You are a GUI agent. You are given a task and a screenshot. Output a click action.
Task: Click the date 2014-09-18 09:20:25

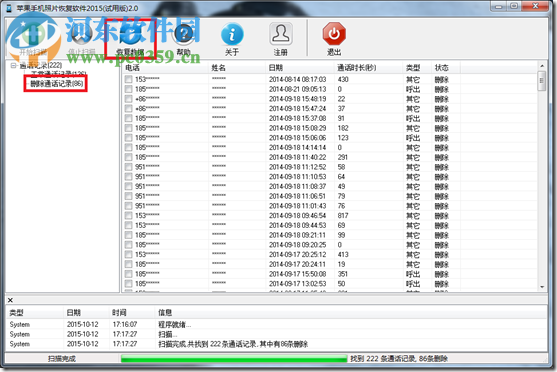(297, 245)
